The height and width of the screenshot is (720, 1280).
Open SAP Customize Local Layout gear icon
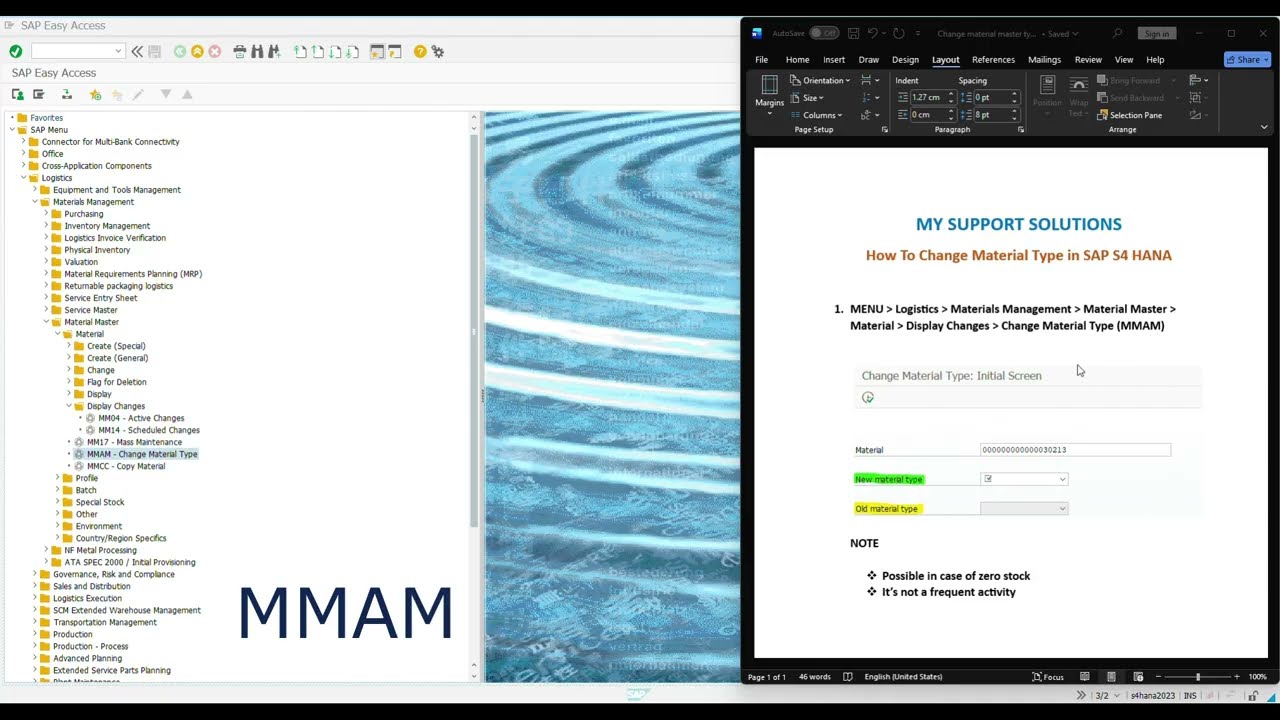438,51
